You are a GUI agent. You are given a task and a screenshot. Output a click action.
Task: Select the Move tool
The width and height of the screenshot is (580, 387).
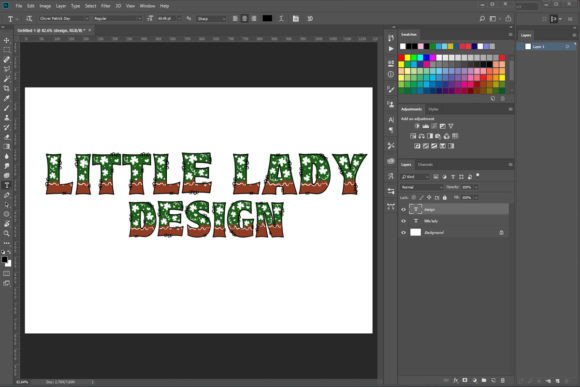(x=6, y=40)
